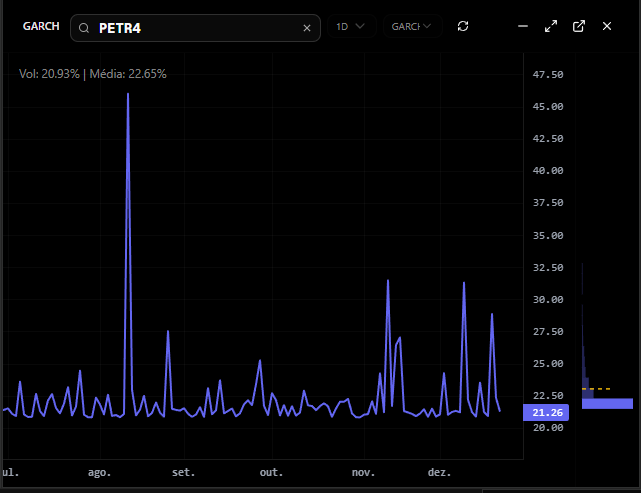This screenshot has width=641, height=493.
Task: Close the GARCH widget
Action: click(x=606, y=26)
